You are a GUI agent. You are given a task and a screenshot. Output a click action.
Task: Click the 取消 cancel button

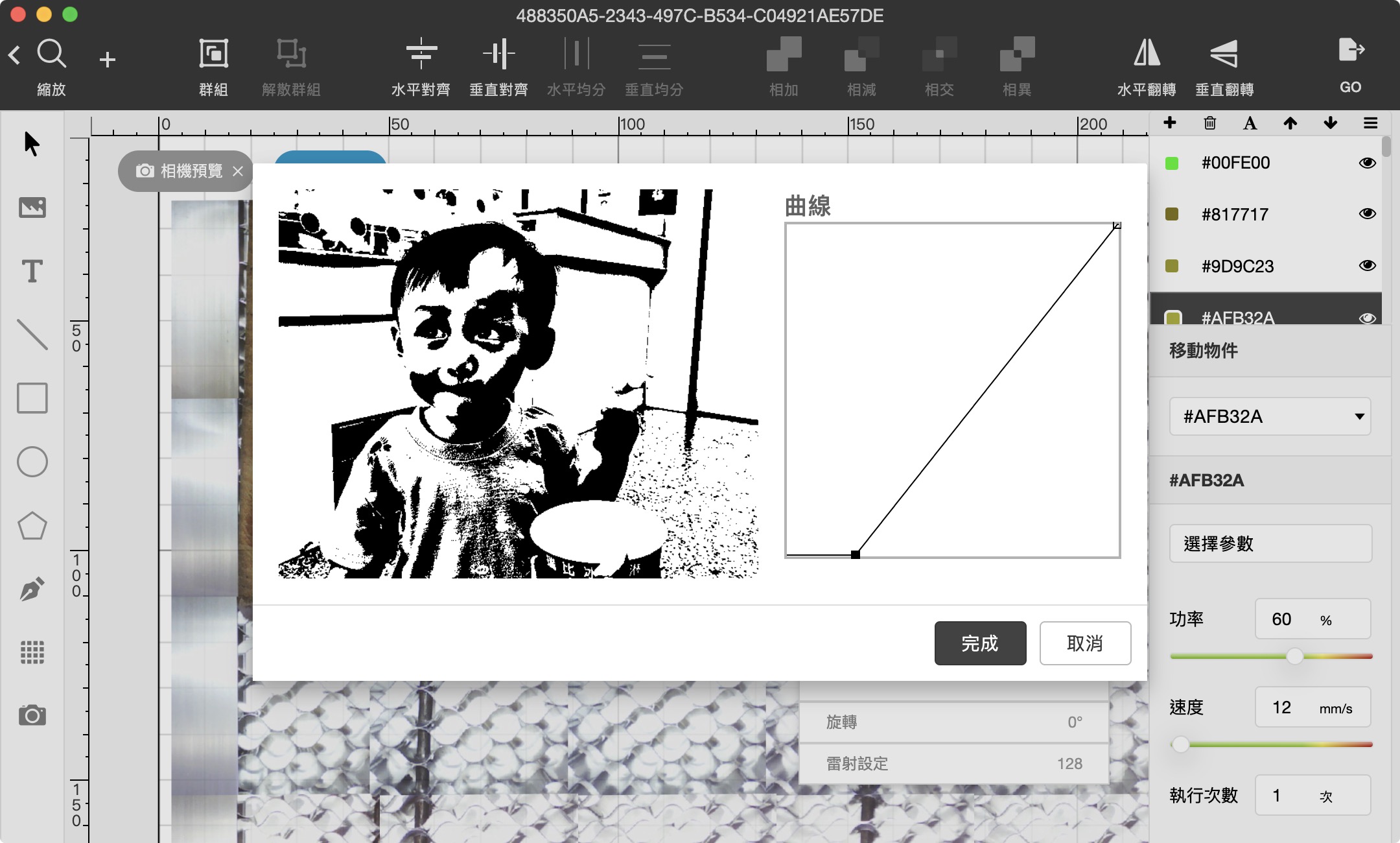pos(1085,643)
